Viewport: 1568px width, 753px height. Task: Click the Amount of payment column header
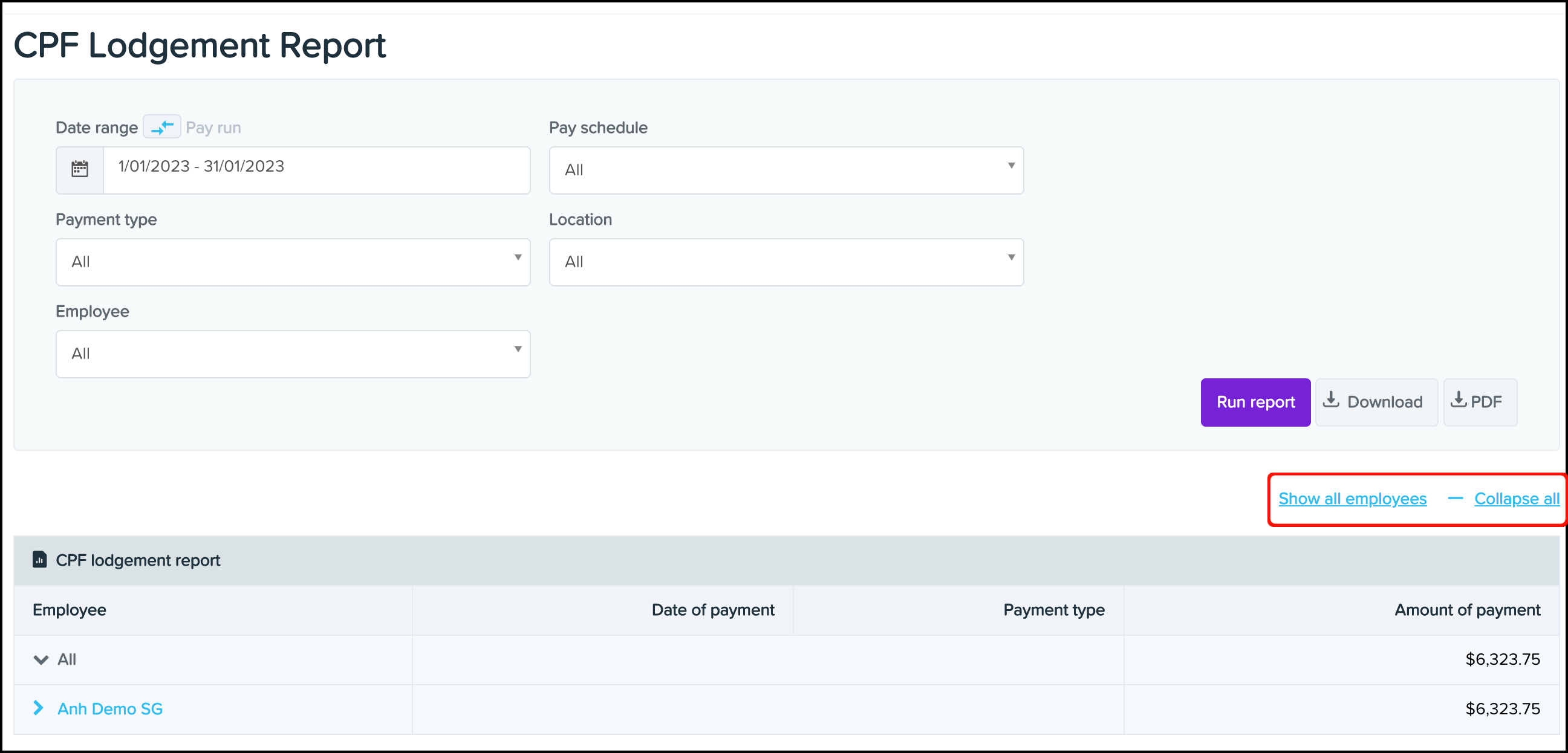(x=1467, y=609)
